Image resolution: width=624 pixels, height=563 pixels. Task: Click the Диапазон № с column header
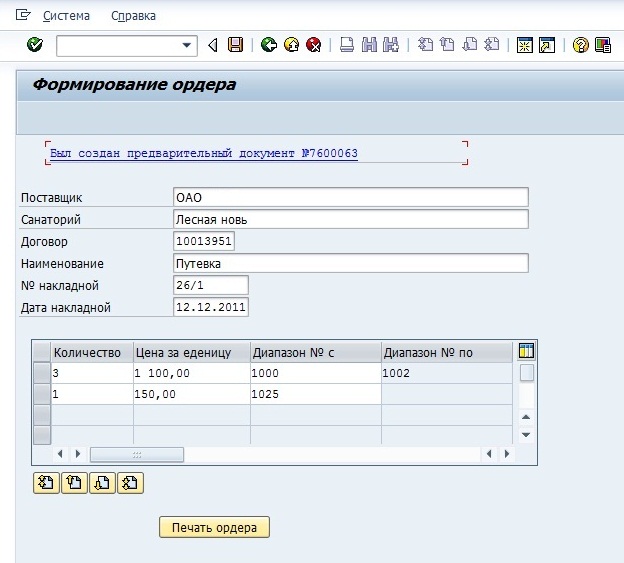tap(316, 353)
